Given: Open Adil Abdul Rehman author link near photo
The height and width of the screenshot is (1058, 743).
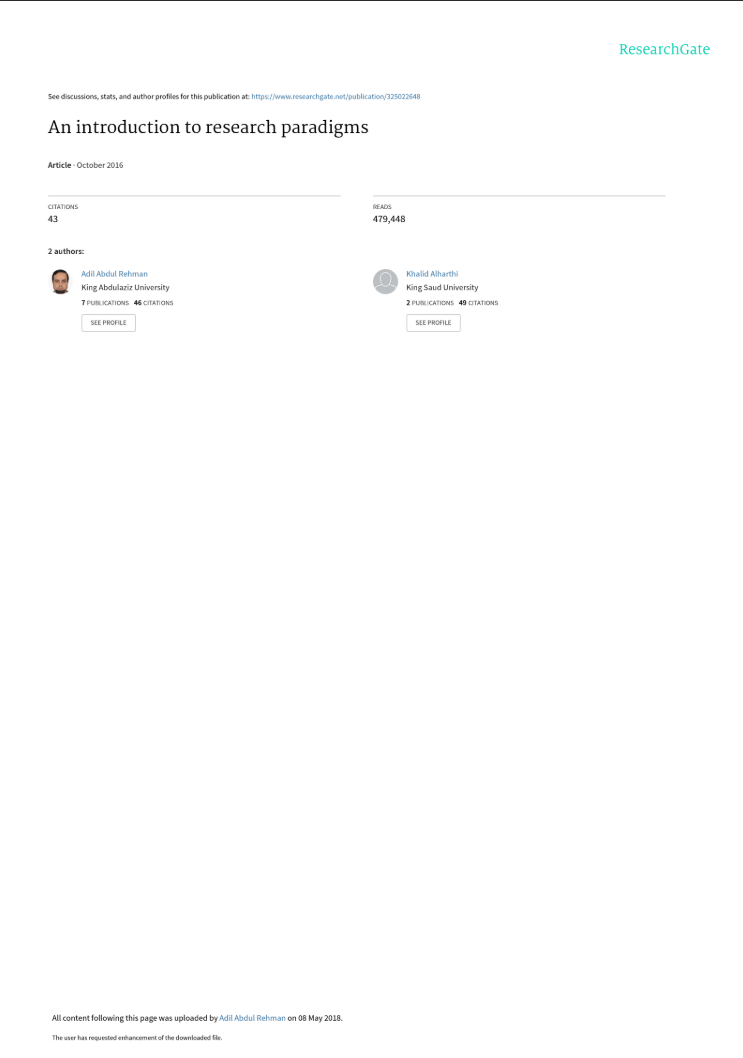Looking at the screenshot, I should [114, 274].
